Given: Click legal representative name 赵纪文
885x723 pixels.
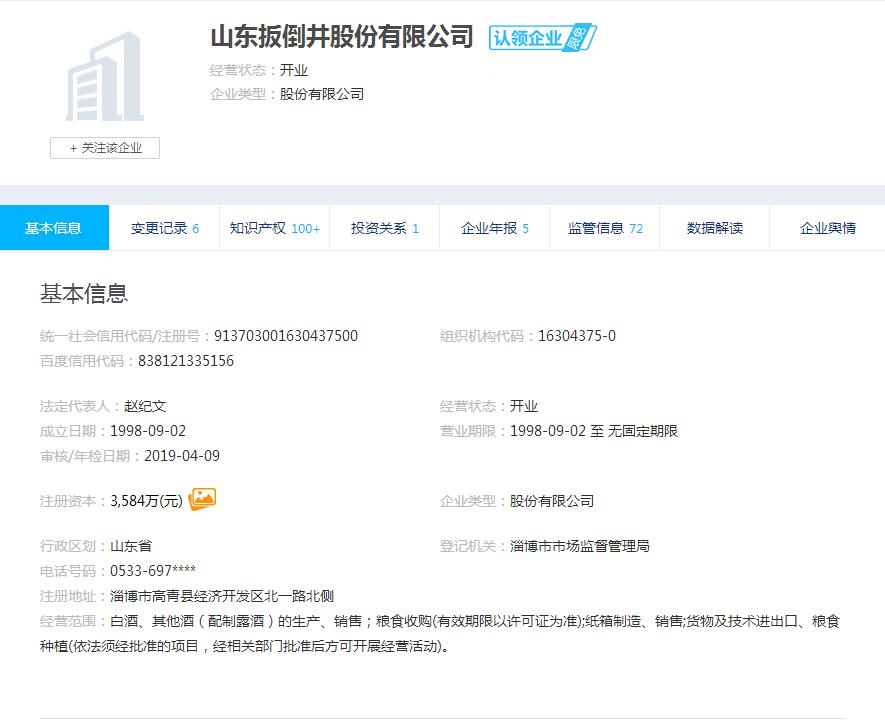Looking at the screenshot, I should 145,406.
